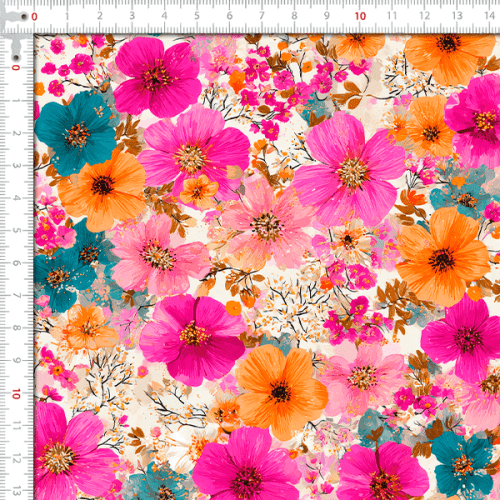Select the number 5 on the top ruler
500x500 pixels.
click(x=197, y=16)
